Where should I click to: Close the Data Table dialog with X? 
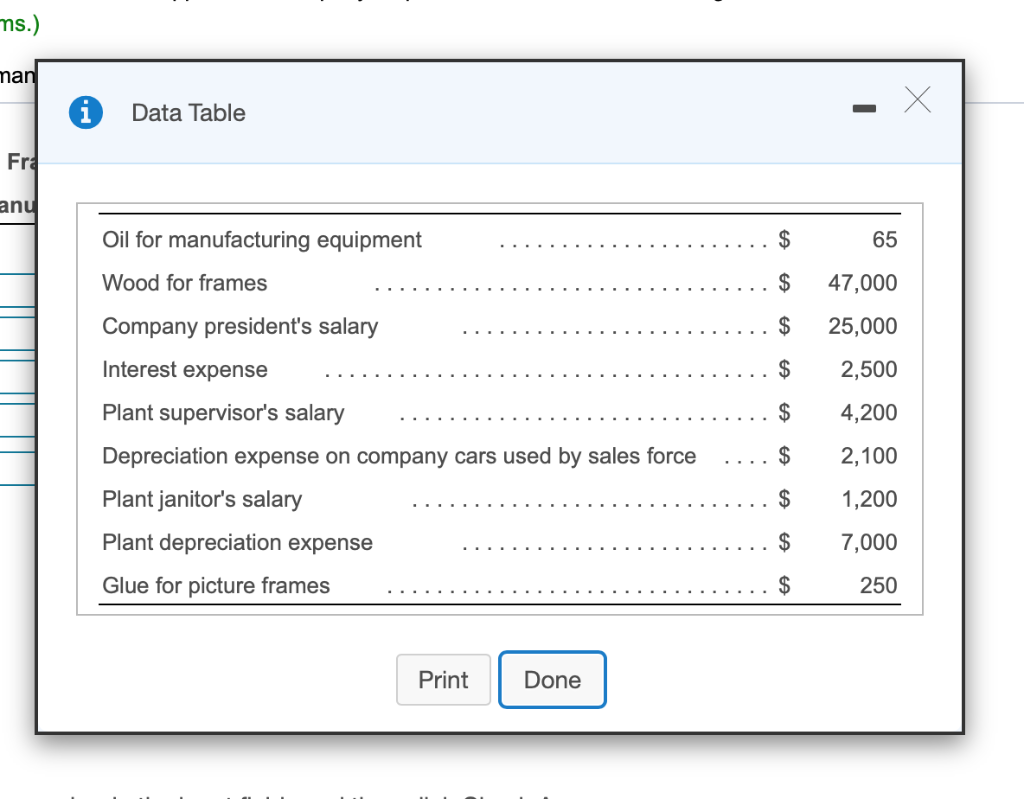pos(918,100)
